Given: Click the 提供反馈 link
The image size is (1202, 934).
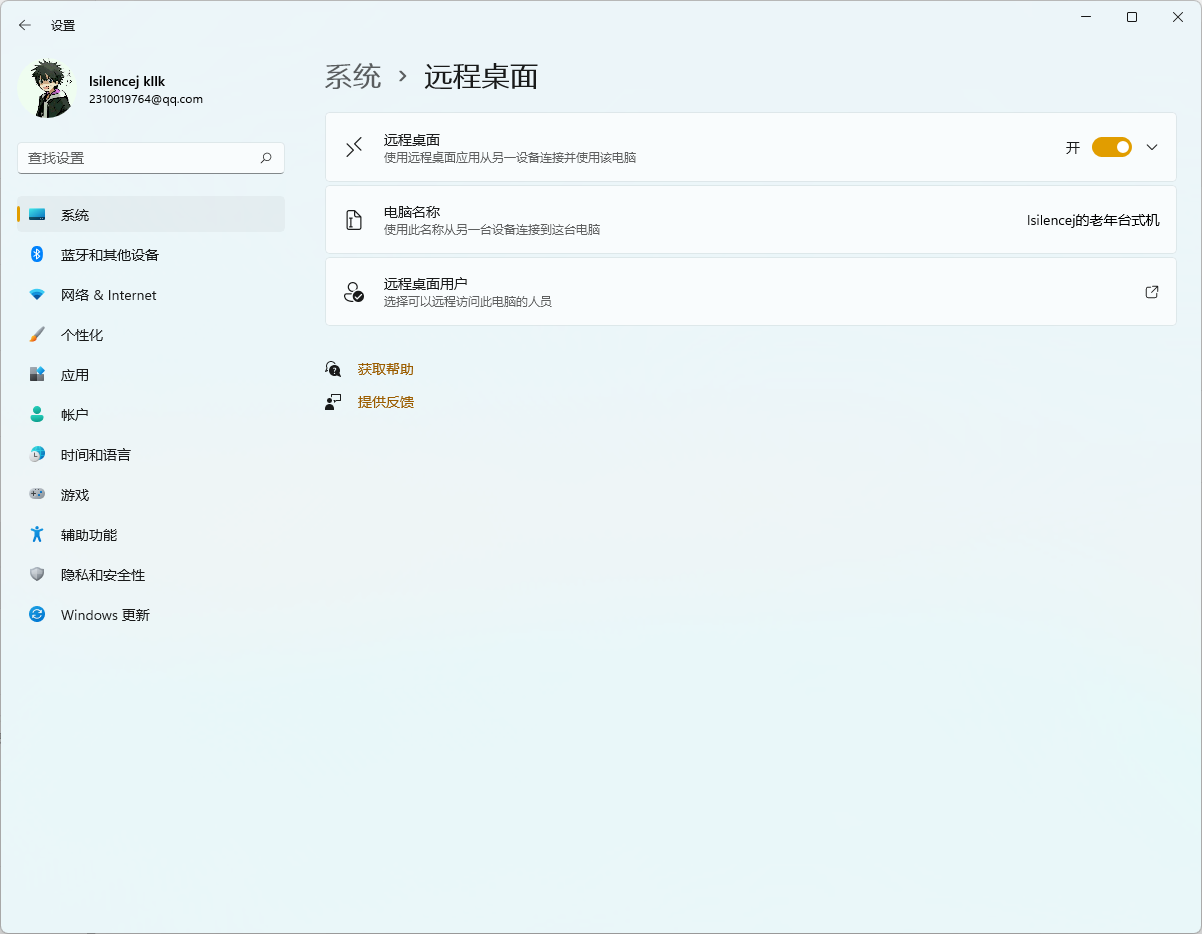Looking at the screenshot, I should (388, 401).
